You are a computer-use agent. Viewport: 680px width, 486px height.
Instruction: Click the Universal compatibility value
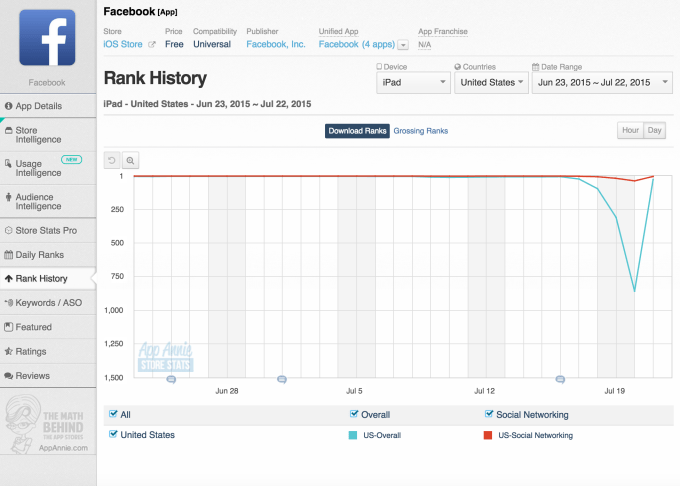[x=212, y=44]
